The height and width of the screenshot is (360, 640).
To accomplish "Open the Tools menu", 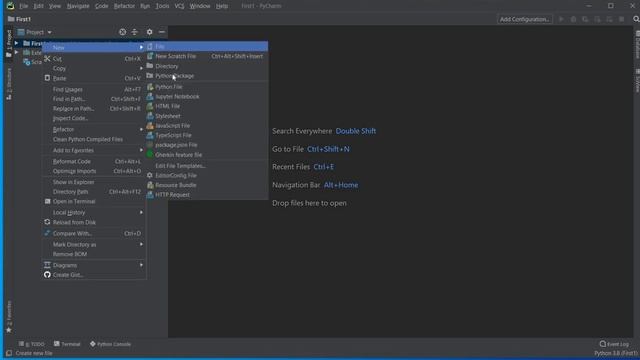I will [162, 6].
